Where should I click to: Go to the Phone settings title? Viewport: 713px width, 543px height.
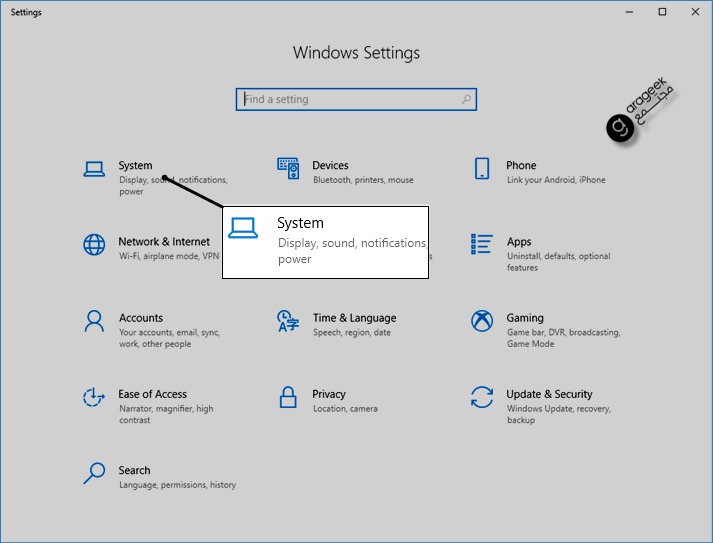(521, 165)
